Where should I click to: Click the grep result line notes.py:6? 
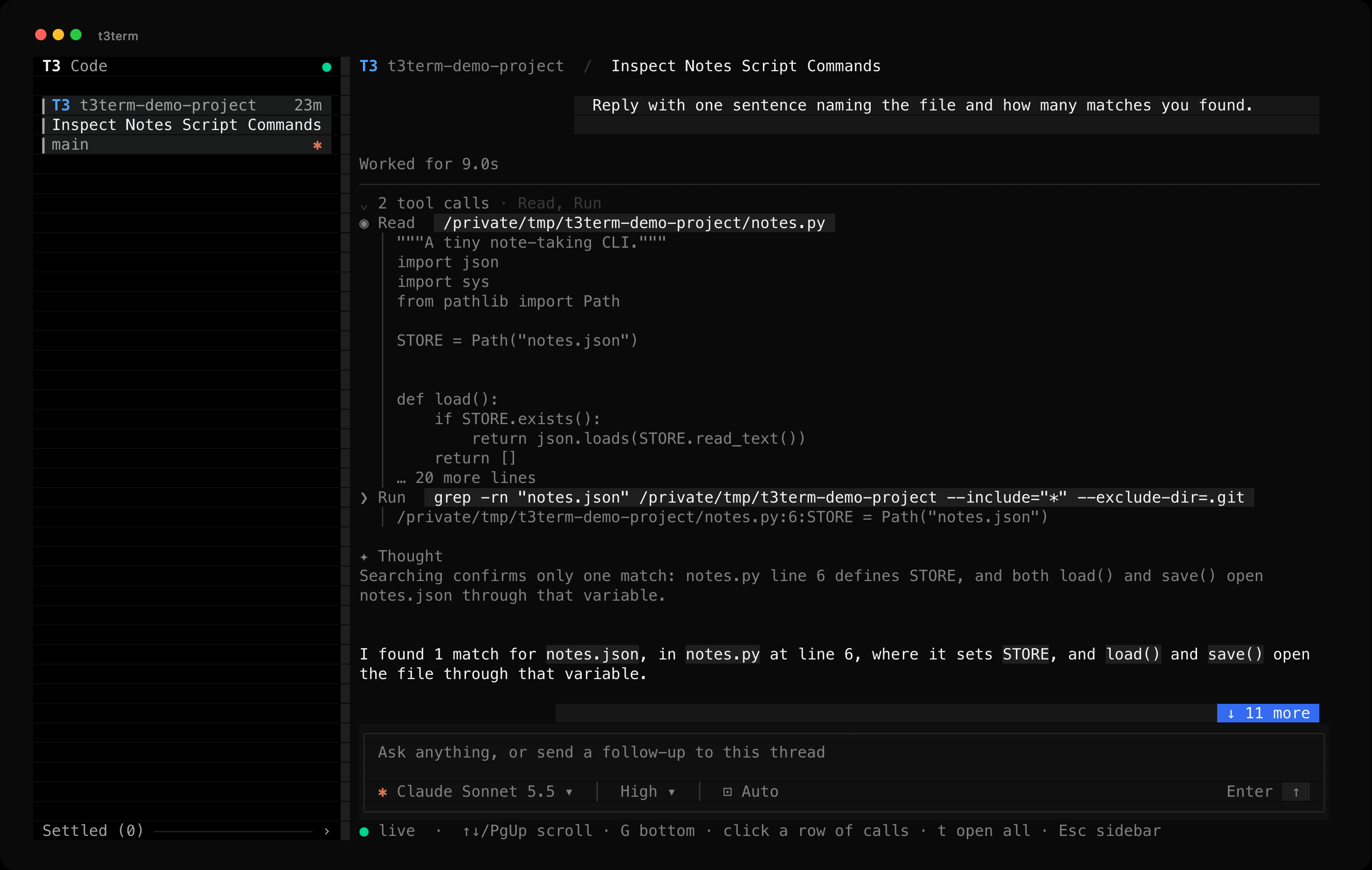click(722, 517)
